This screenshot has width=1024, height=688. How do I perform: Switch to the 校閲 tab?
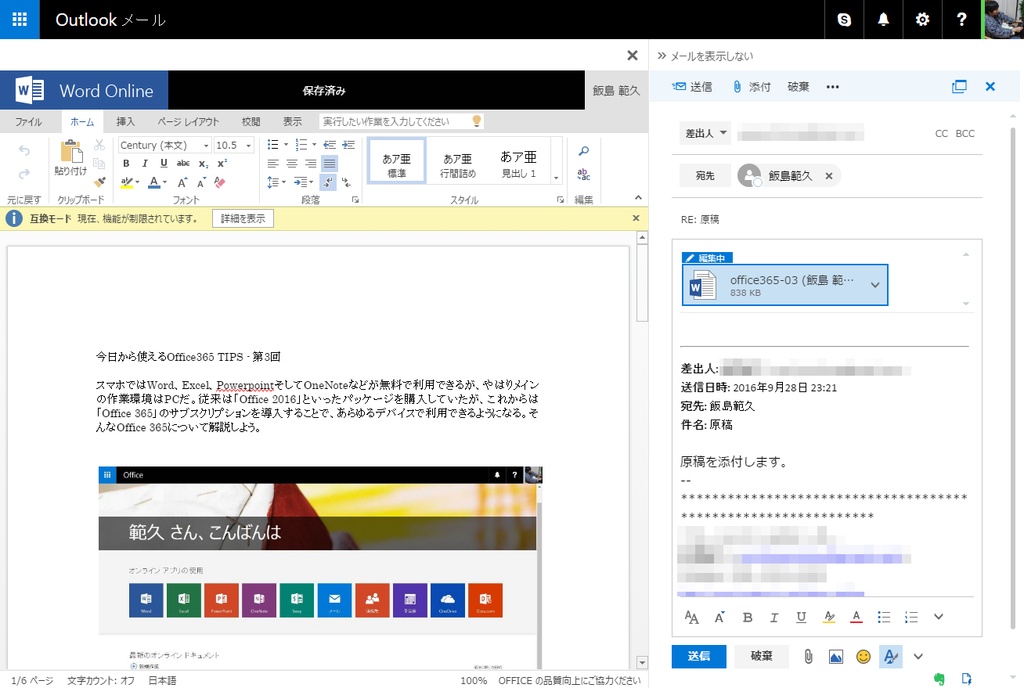coord(251,121)
